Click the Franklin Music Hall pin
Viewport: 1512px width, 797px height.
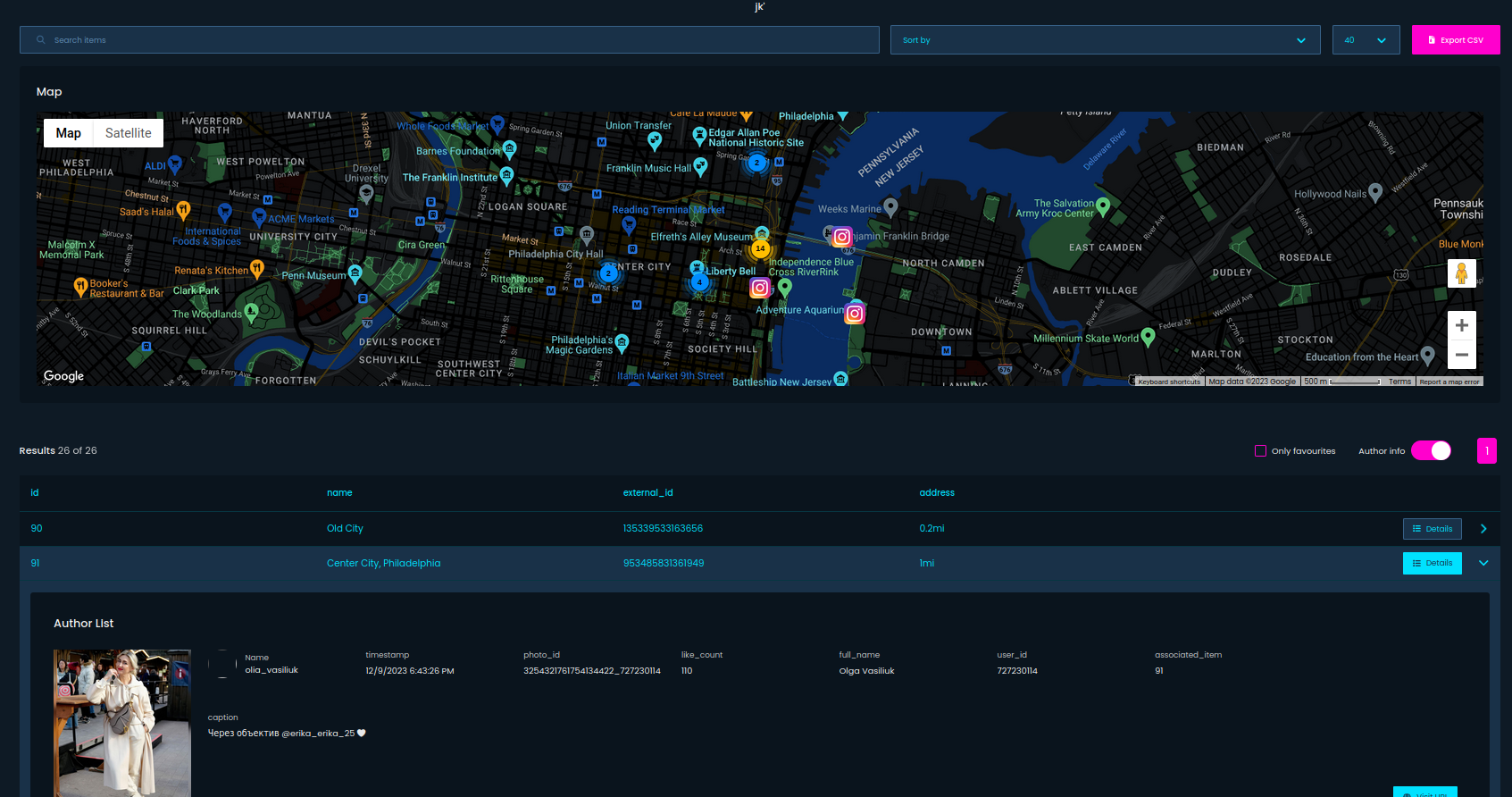[700, 166]
